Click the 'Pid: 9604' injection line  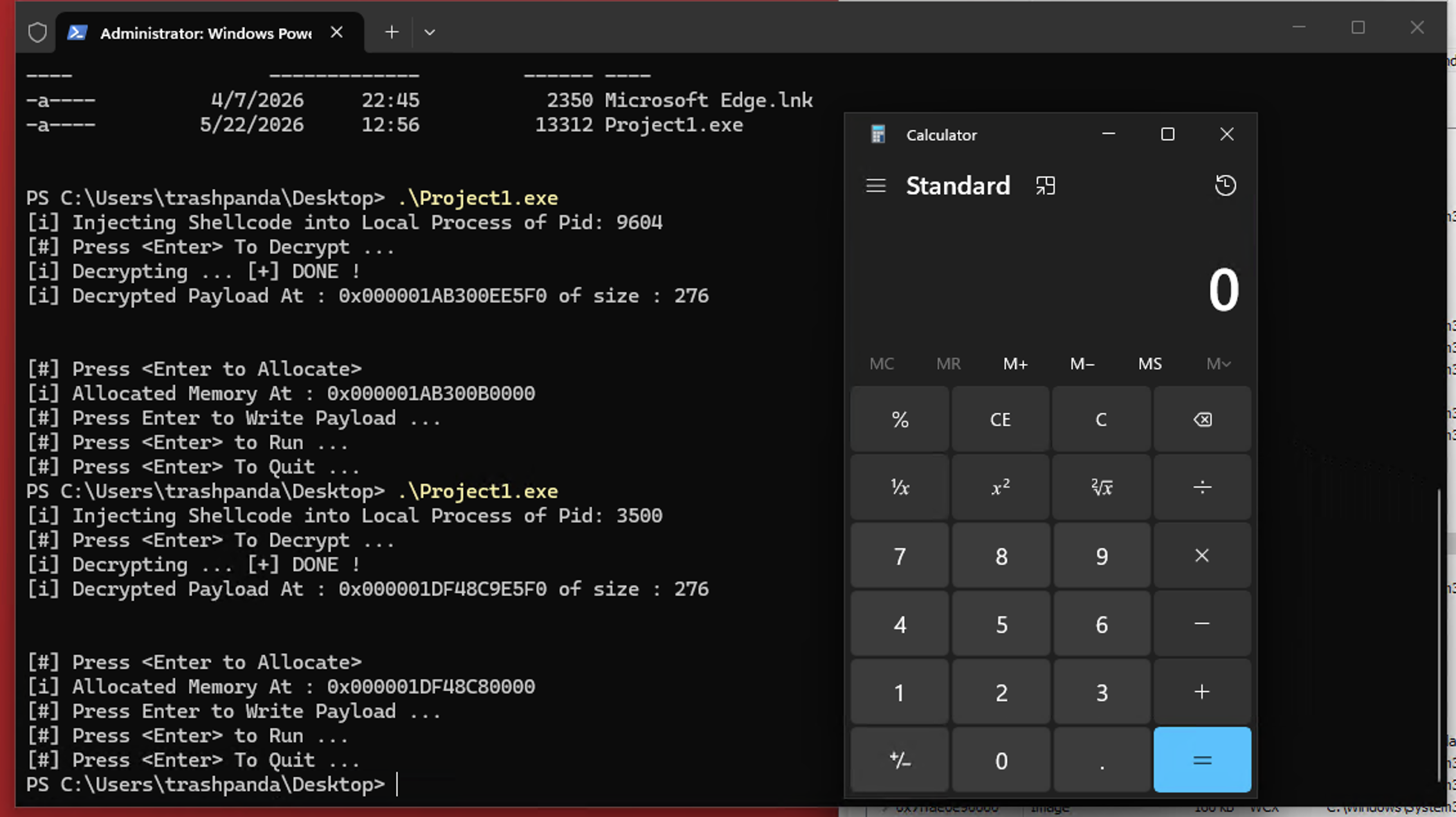[x=344, y=223]
